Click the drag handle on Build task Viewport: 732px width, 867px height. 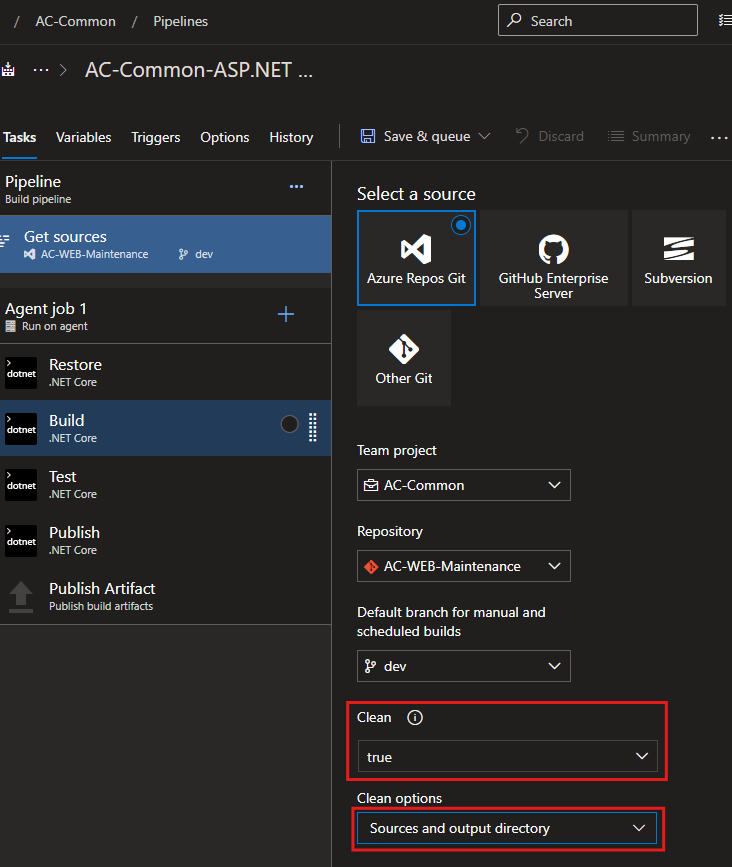click(312, 427)
